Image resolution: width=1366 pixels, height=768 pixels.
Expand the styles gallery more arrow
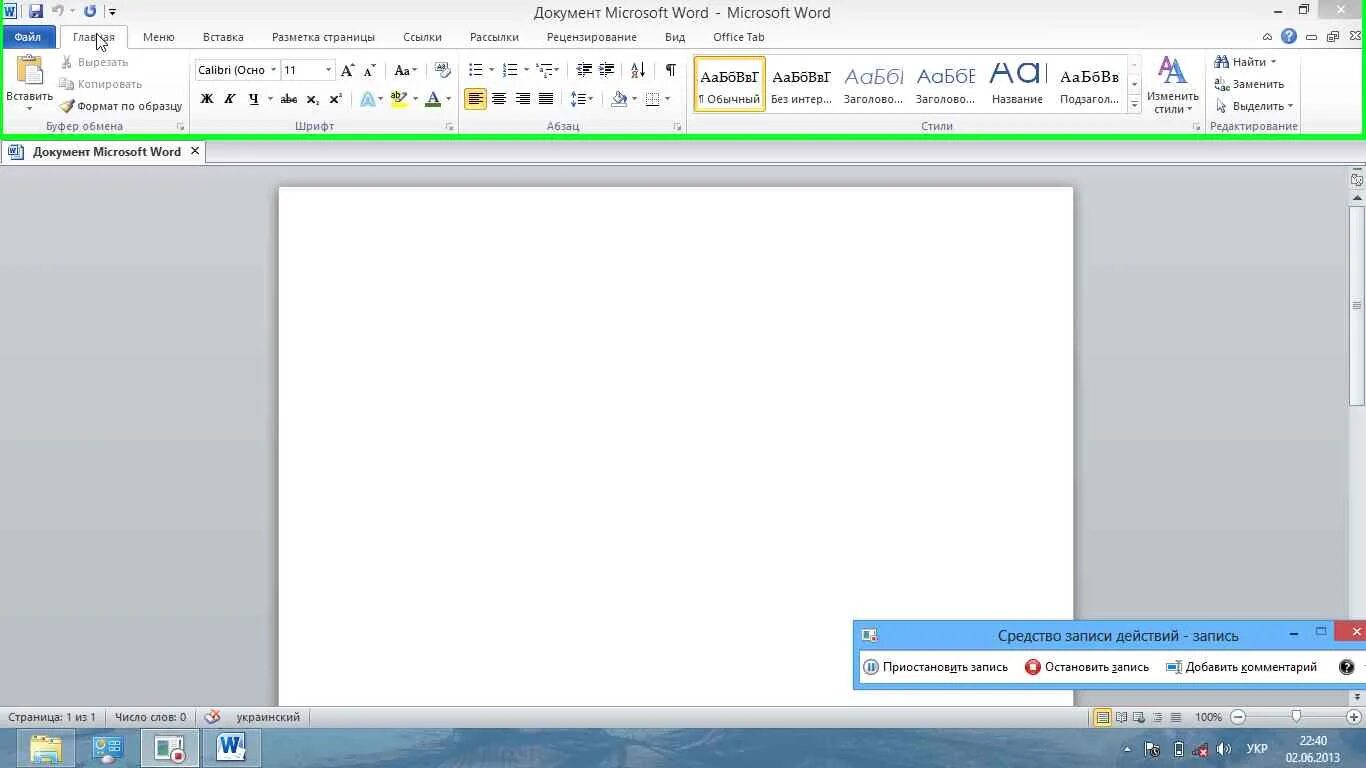(x=1135, y=104)
